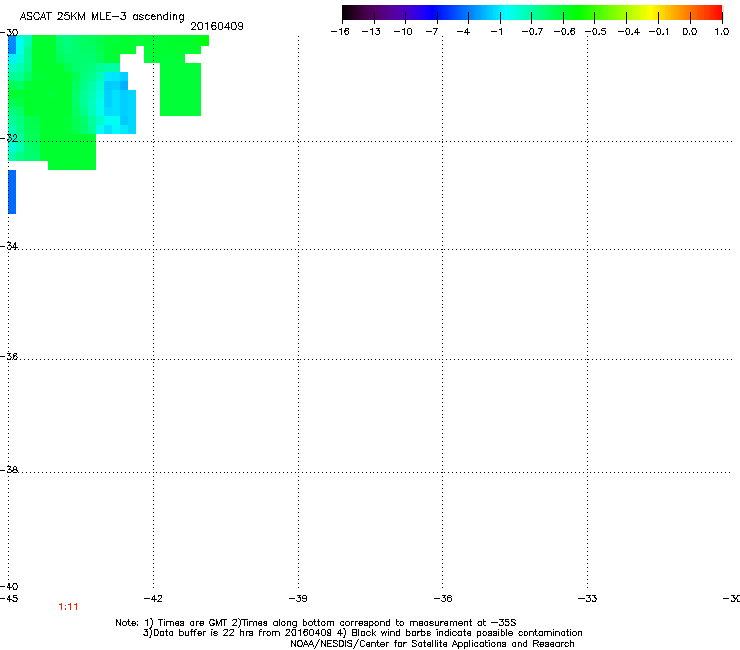Click the note line about GMT times
Image resolution: width=740 pixels, height=650 pixels.
pyautogui.click(x=316, y=623)
